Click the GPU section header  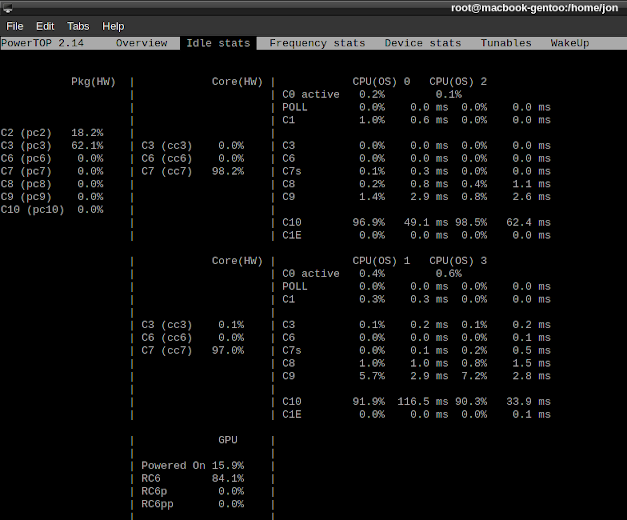(228, 440)
